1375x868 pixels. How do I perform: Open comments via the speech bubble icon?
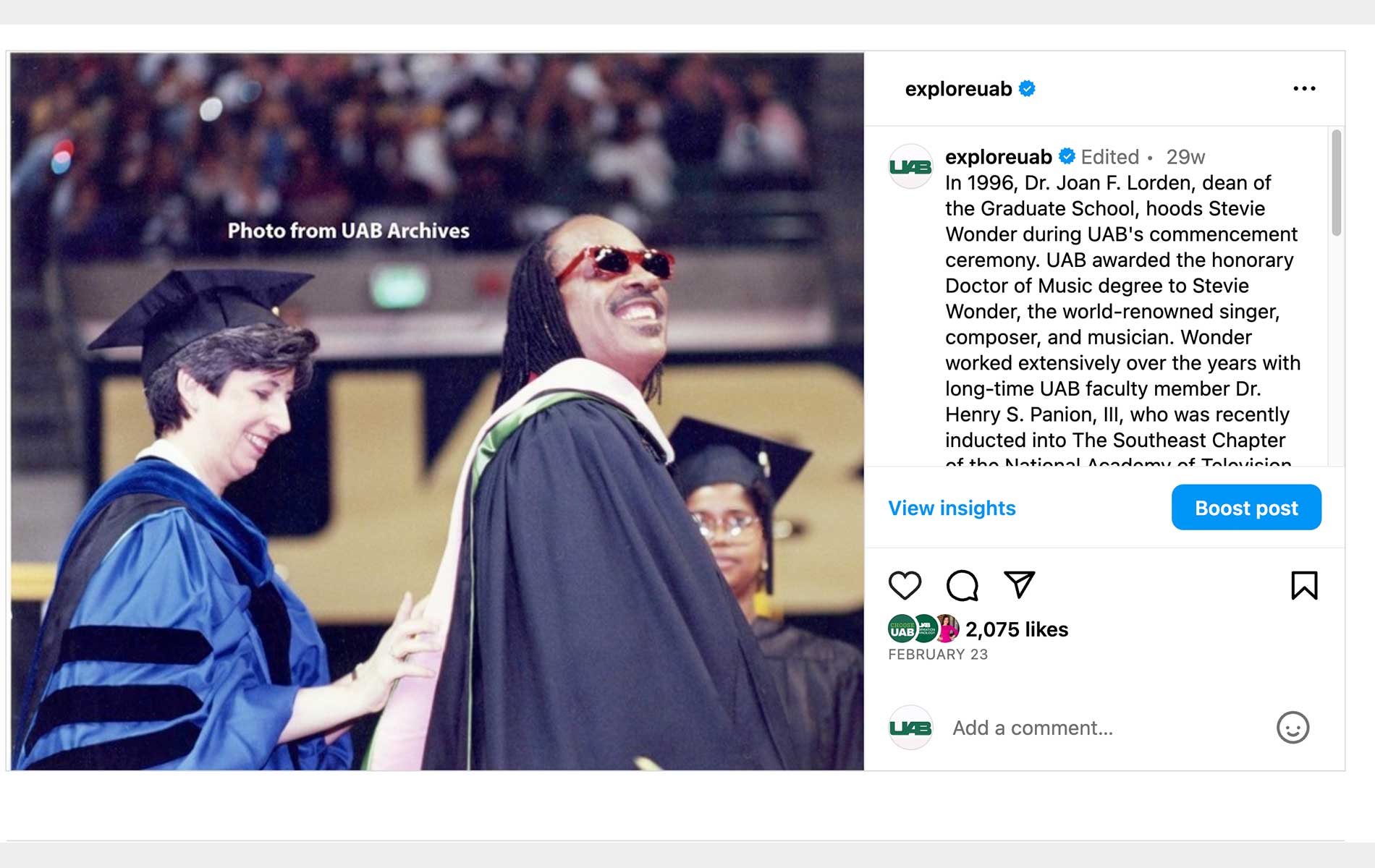pos(962,585)
